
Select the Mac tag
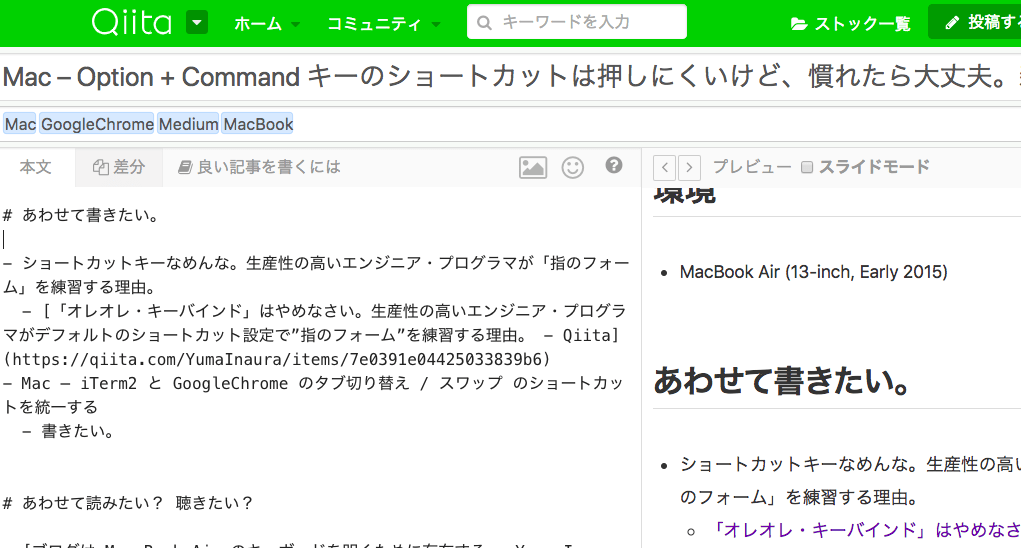20,124
